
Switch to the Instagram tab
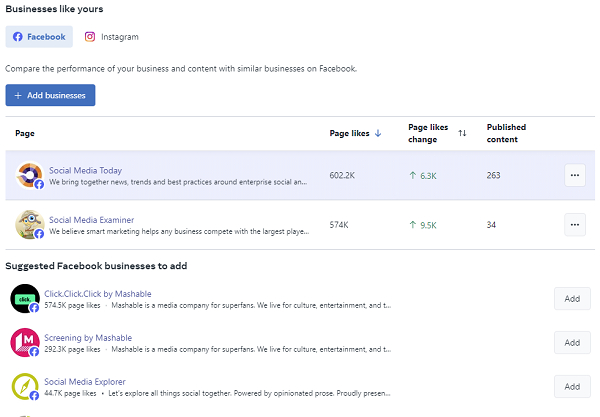pyautogui.click(x=111, y=37)
